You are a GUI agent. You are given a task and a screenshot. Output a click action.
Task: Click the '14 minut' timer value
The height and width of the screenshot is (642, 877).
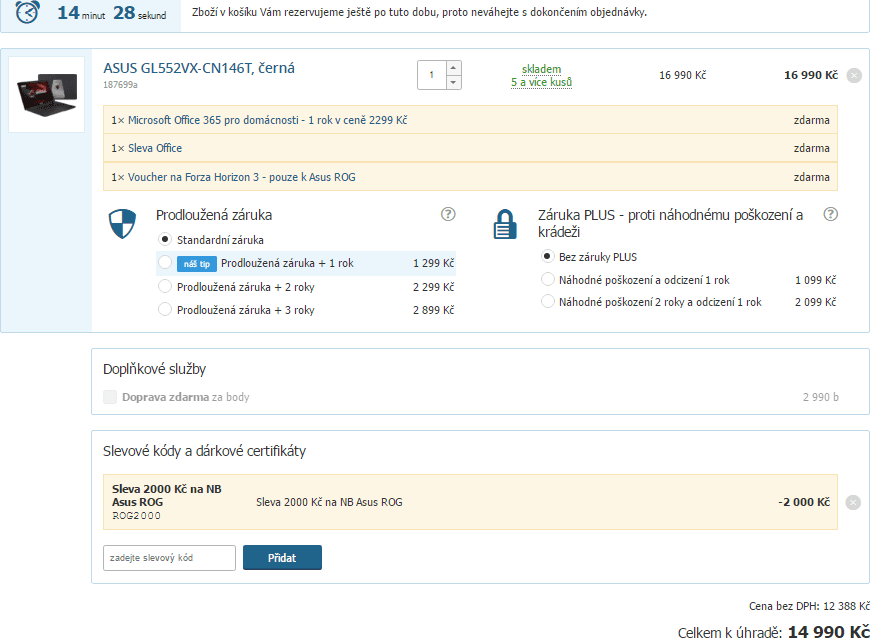[x=81, y=12]
